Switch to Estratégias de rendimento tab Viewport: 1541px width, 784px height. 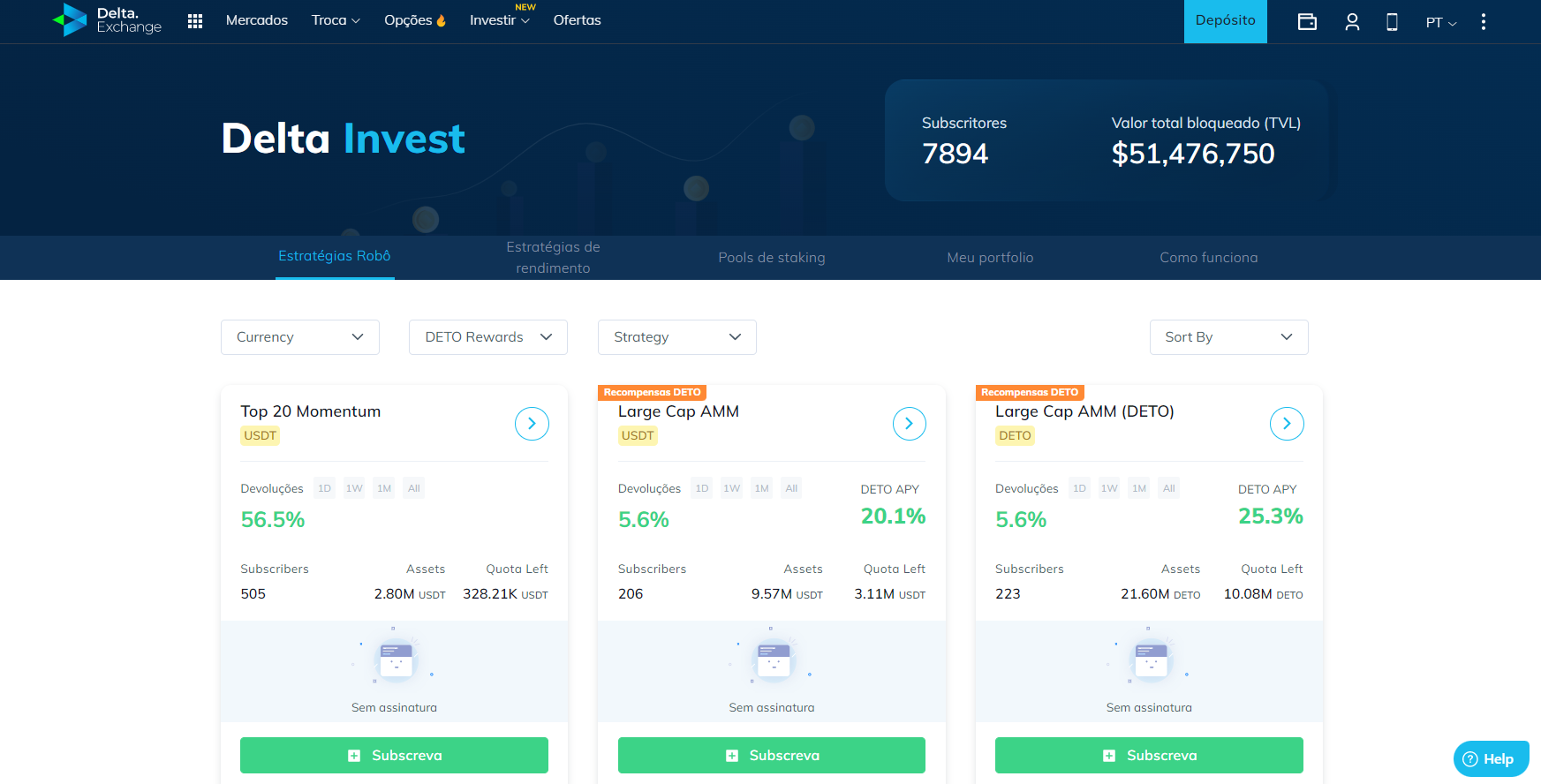[553, 258]
